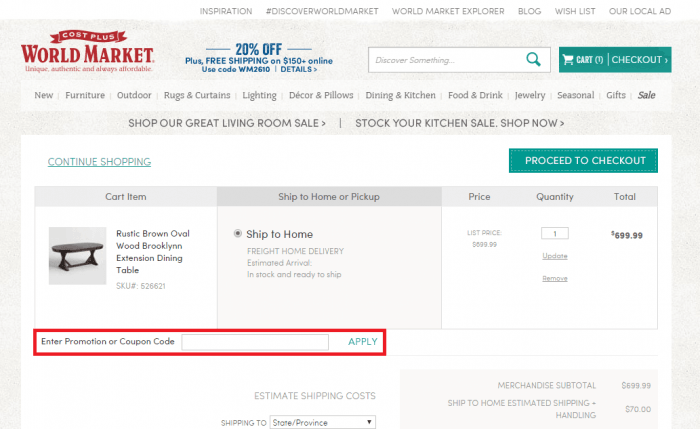Apply the coupon code
Image resolution: width=700 pixels, height=429 pixels.
click(363, 342)
